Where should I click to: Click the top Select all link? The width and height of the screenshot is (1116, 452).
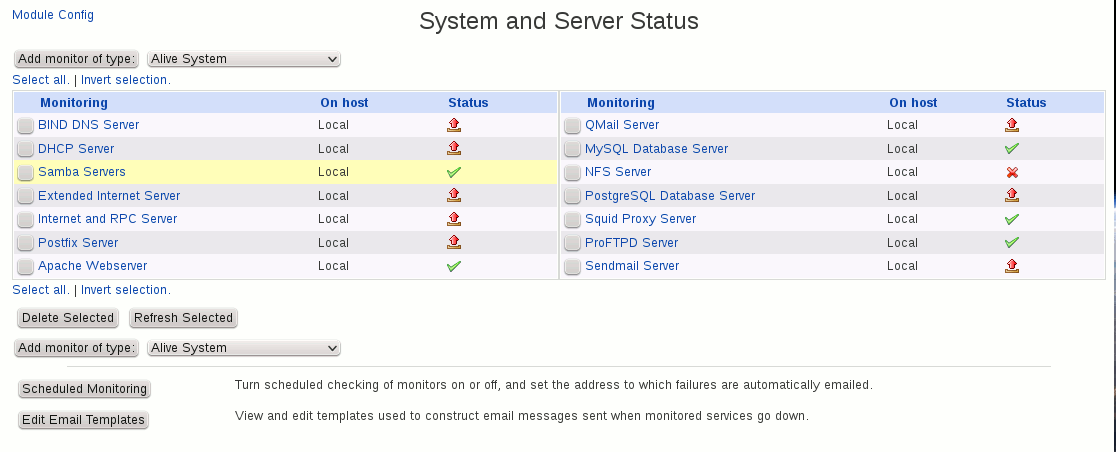tap(41, 80)
